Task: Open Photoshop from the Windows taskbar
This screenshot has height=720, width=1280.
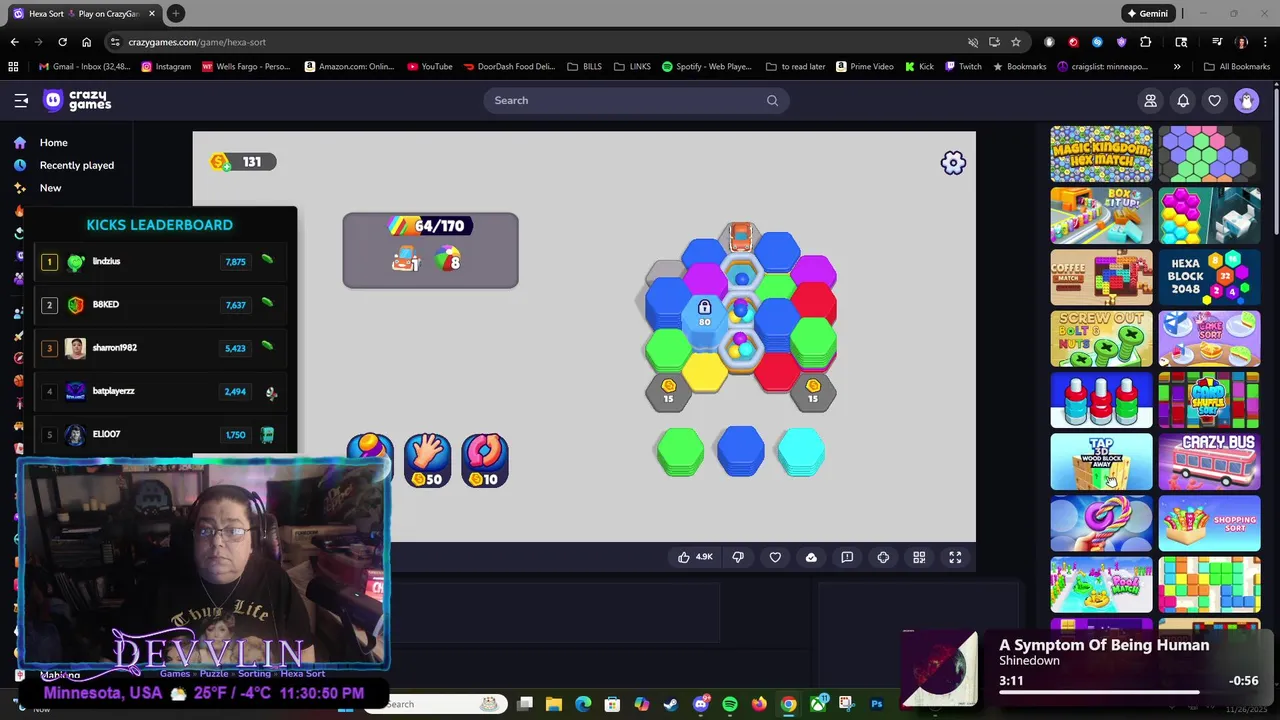Action: (876, 704)
